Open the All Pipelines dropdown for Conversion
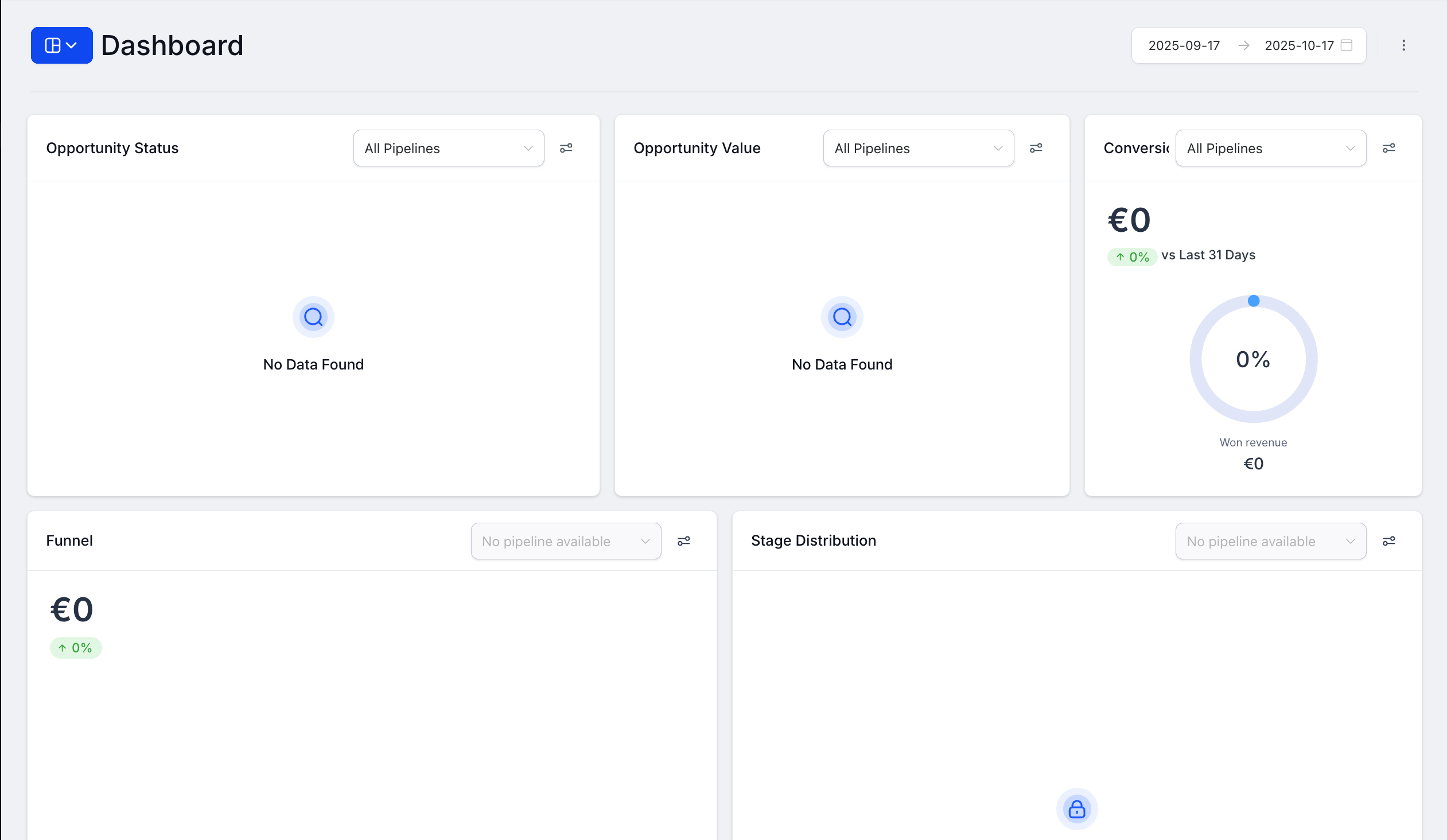1447x840 pixels. (1270, 147)
